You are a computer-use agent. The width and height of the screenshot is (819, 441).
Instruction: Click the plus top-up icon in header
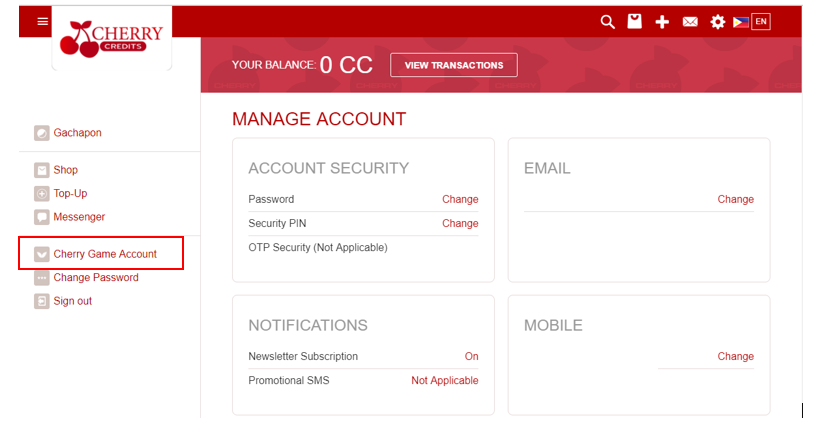[x=662, y=22]
